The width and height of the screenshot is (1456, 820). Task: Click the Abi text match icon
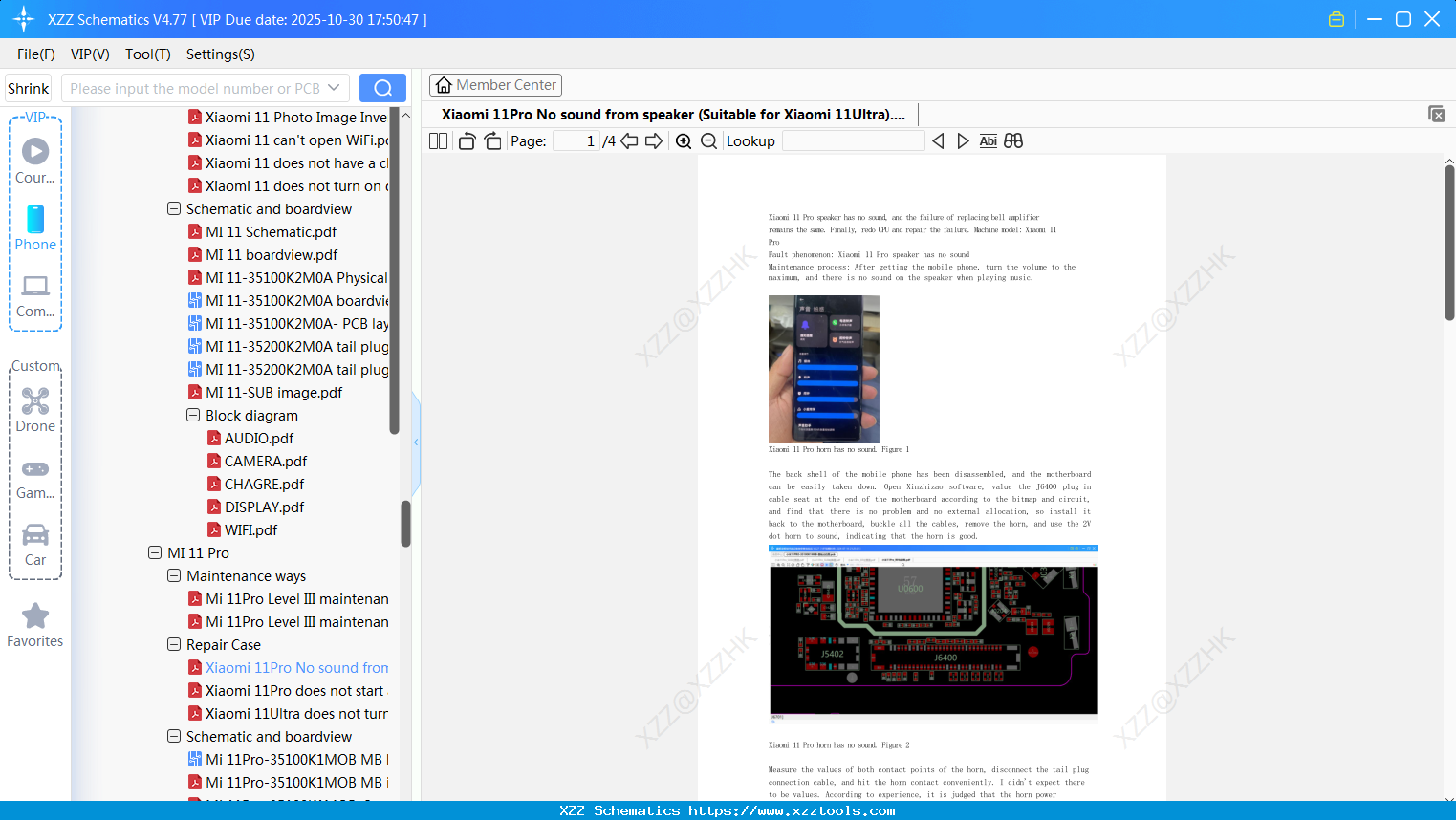tap(989, 140)
